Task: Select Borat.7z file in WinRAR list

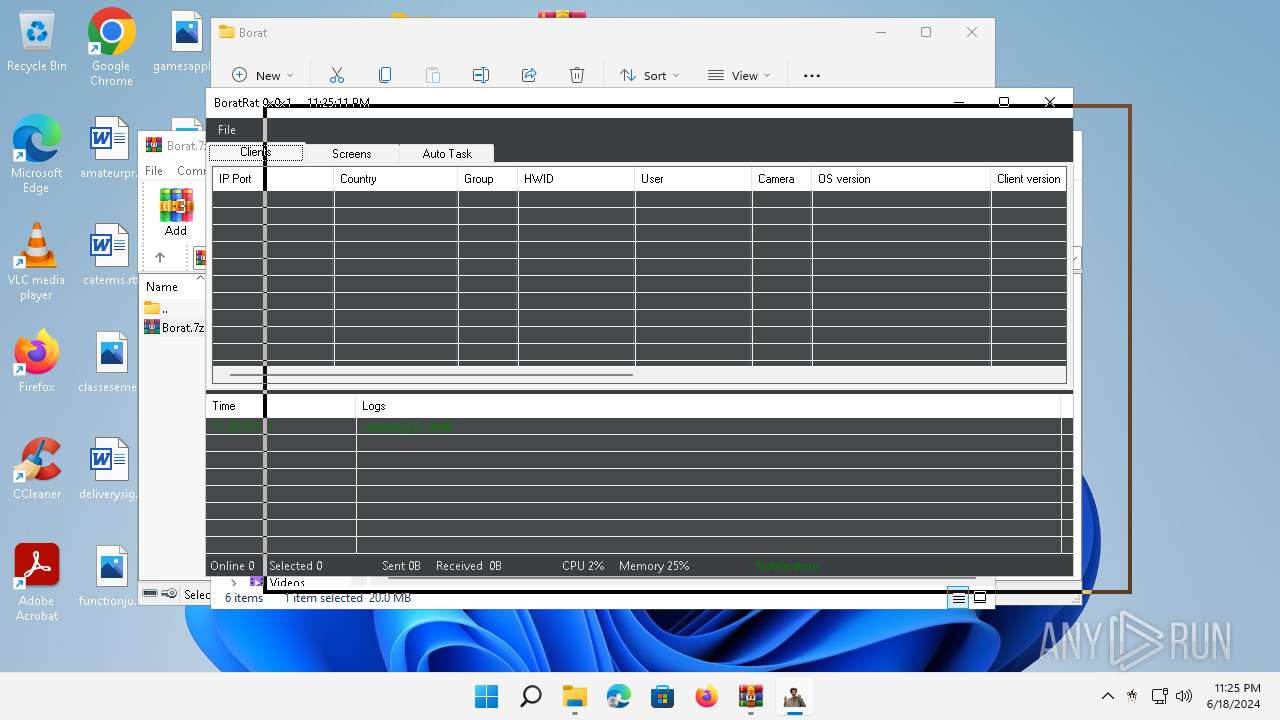Action: click(174, 327)
